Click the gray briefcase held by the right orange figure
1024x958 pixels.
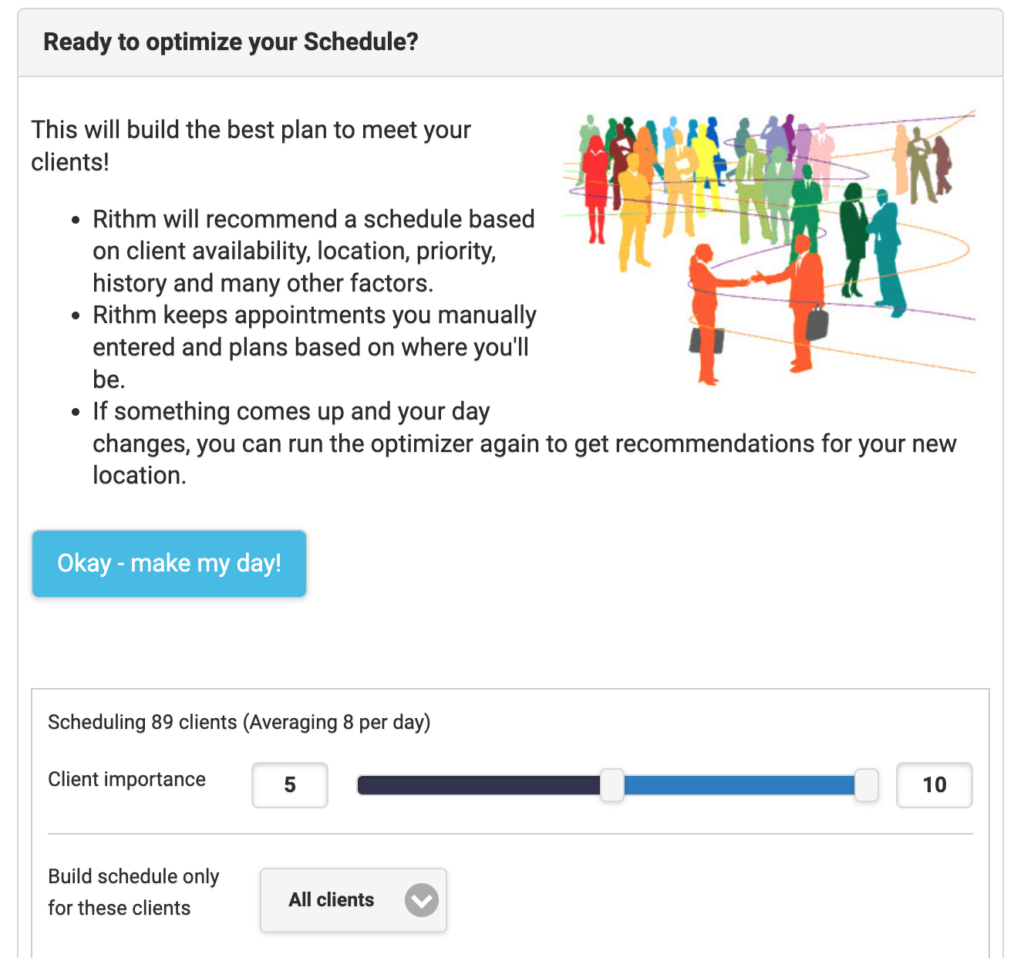816,323
